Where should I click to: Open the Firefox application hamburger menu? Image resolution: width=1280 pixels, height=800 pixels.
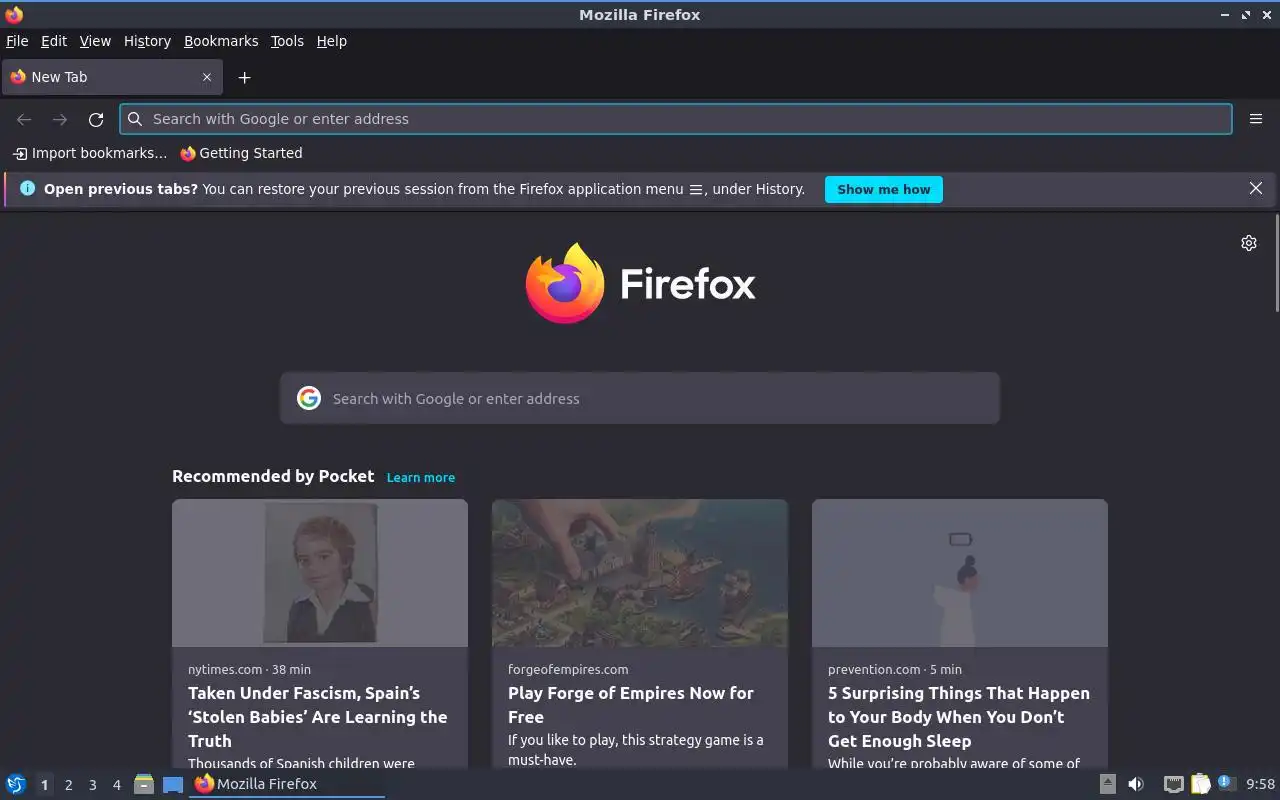1256,119
